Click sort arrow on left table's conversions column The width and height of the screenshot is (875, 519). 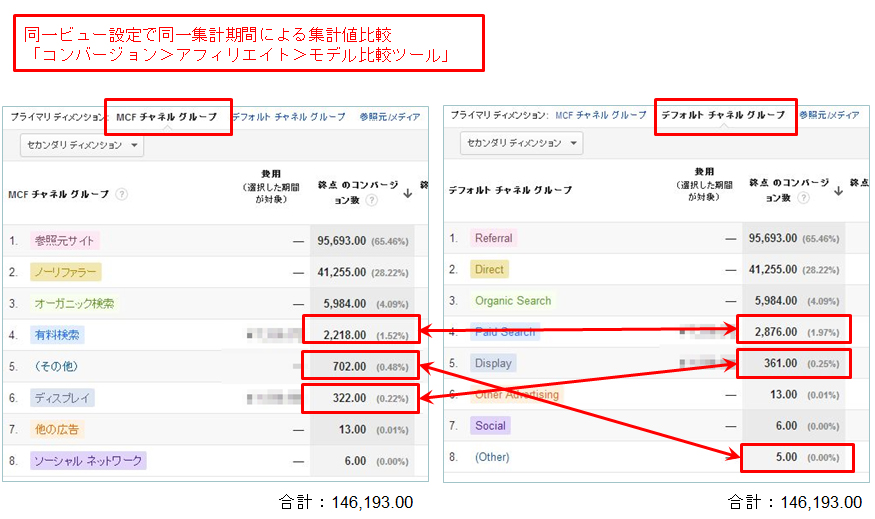(408, 194)
